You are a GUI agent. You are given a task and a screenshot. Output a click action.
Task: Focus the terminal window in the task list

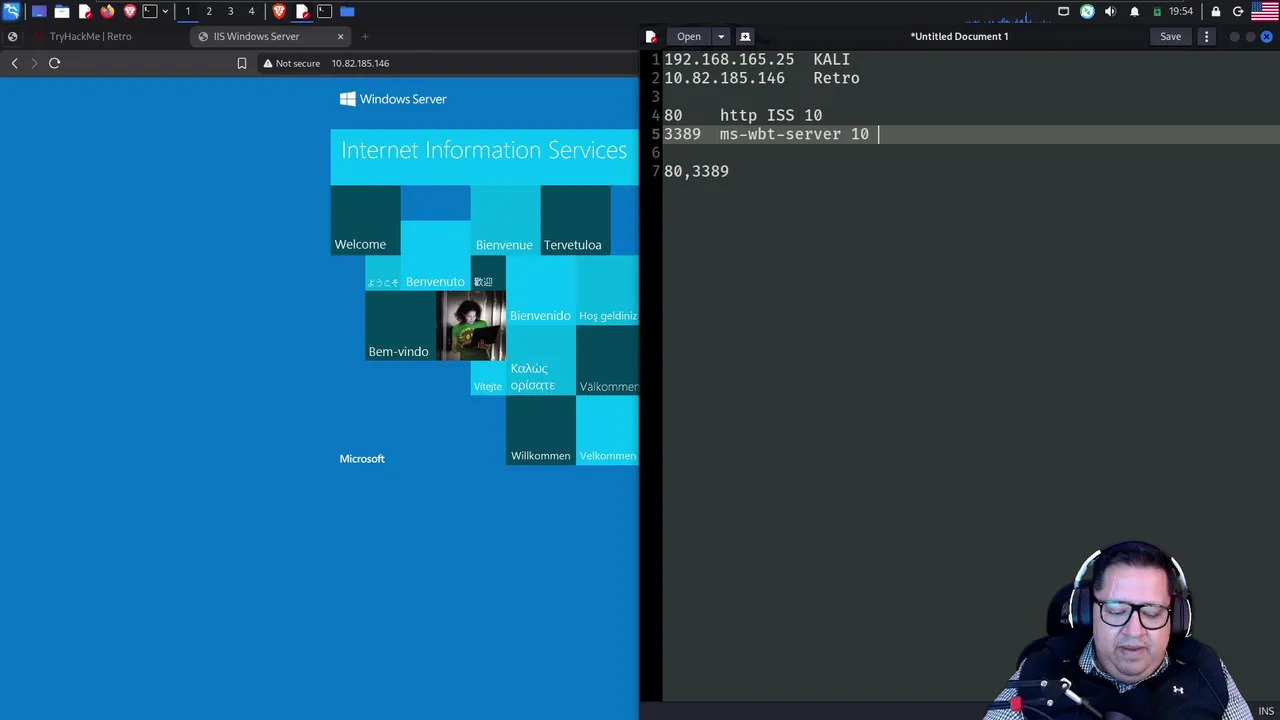coord(324,11)
